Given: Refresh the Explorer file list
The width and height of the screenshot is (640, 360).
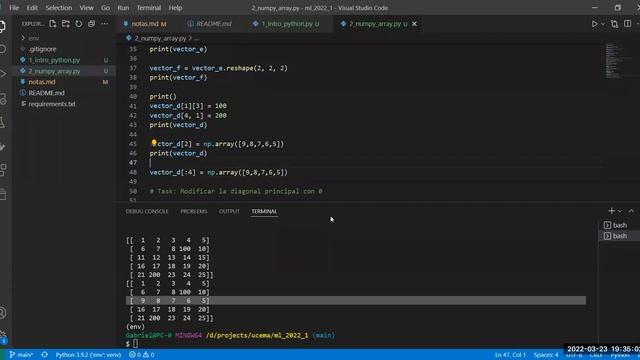Looking at the screenshot, I should click(x=78, y=24).
